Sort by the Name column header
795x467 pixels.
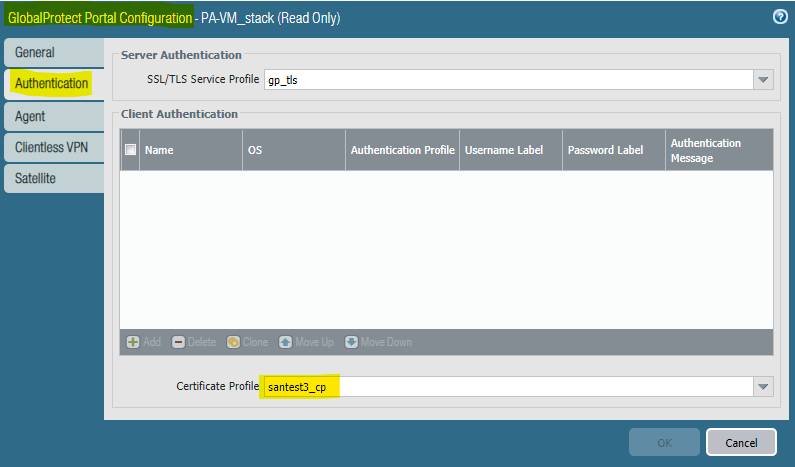pos(190,150)
